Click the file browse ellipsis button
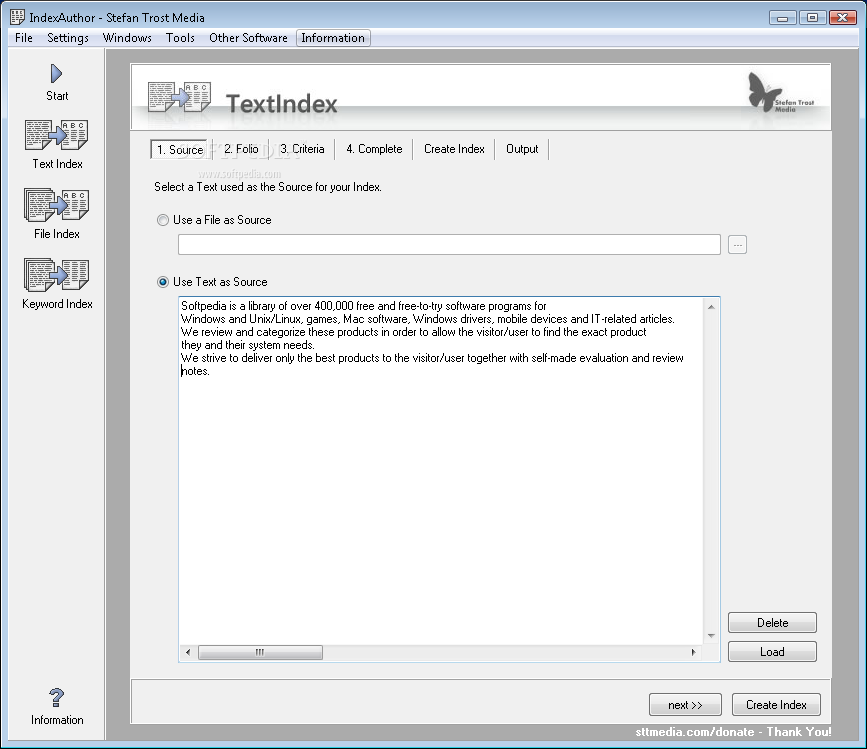The image size is (867, 749). tap(737, 244)
